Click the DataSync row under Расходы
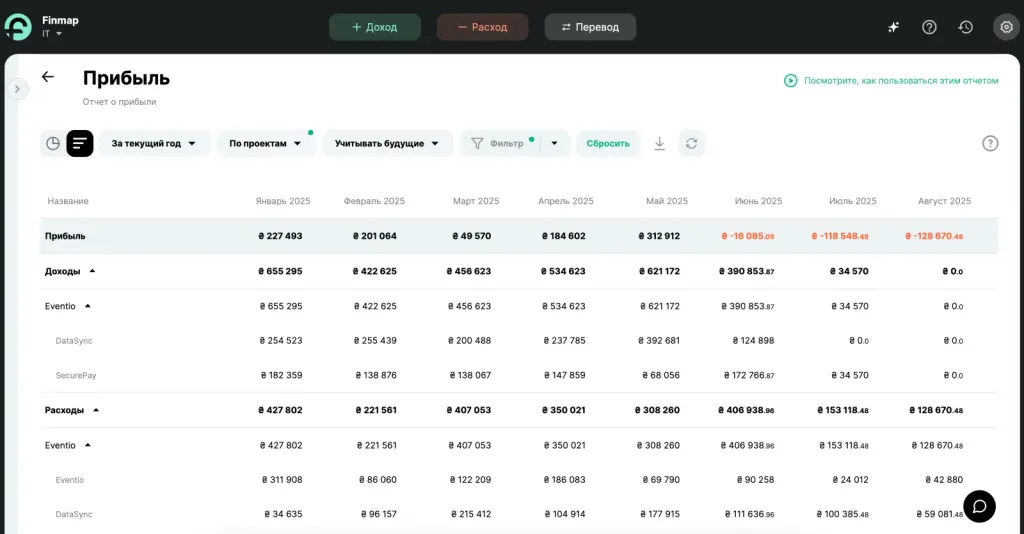Screen dimensions: 1024x534 [x=74, y=514]
